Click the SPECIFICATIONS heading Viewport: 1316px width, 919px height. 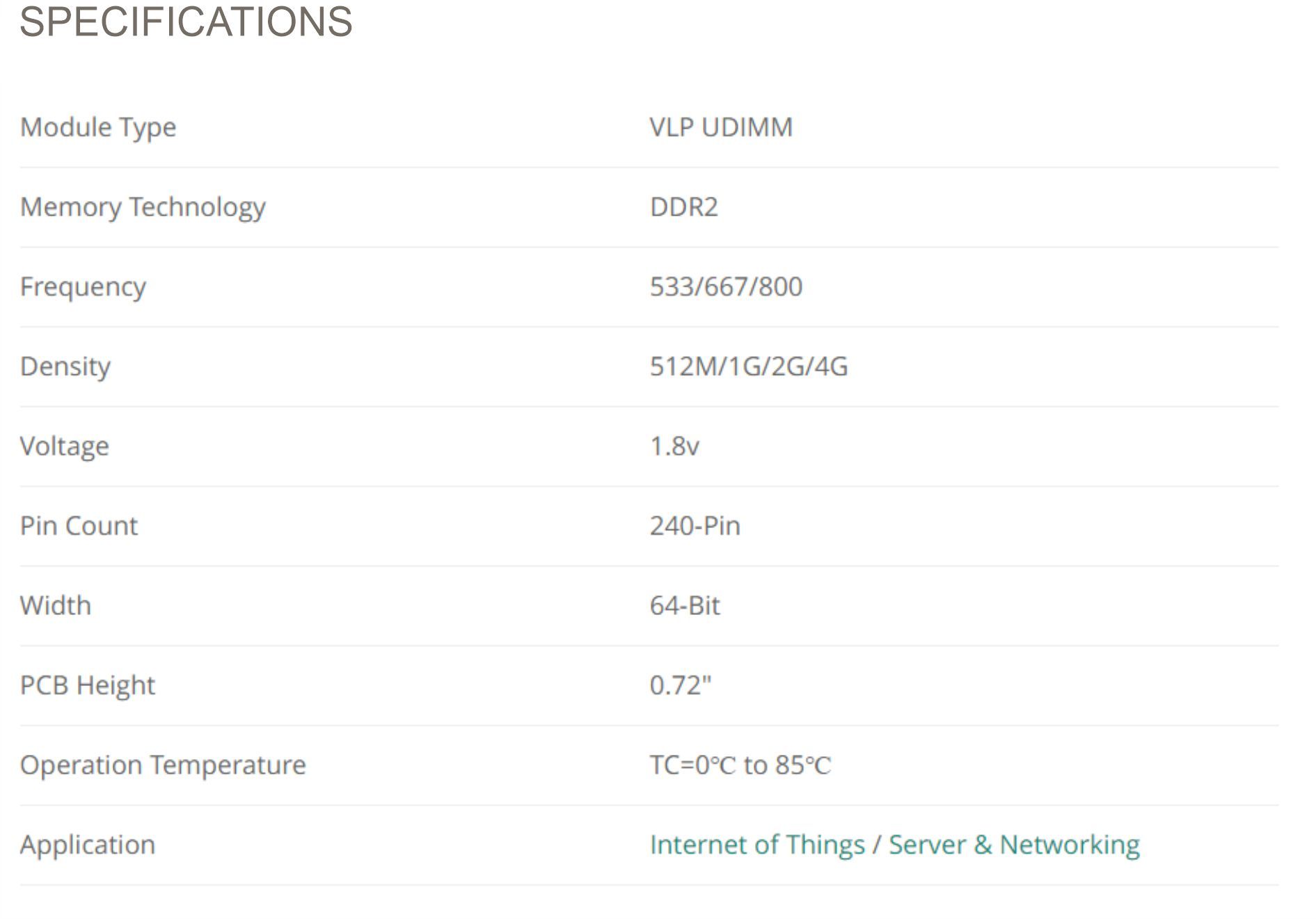click(x=186, y=21)
